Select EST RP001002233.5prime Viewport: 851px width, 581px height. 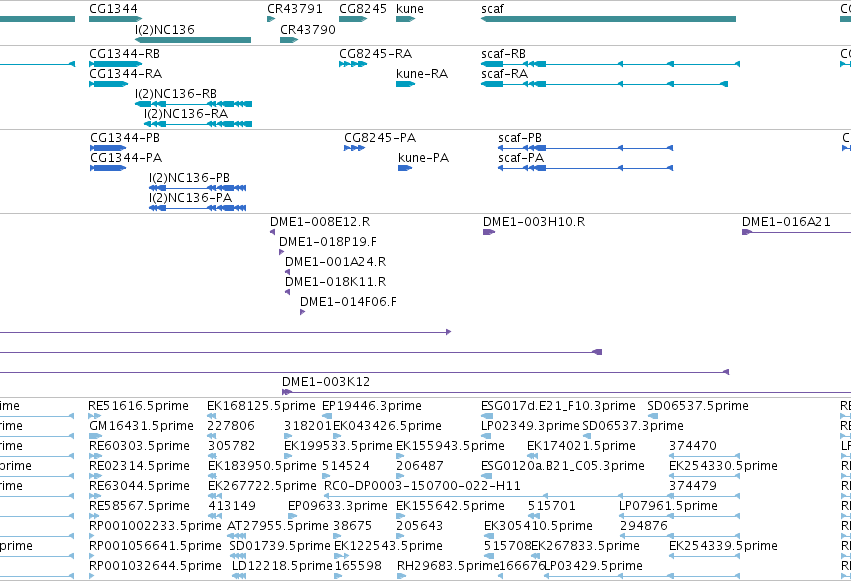[x=92, y=537]
